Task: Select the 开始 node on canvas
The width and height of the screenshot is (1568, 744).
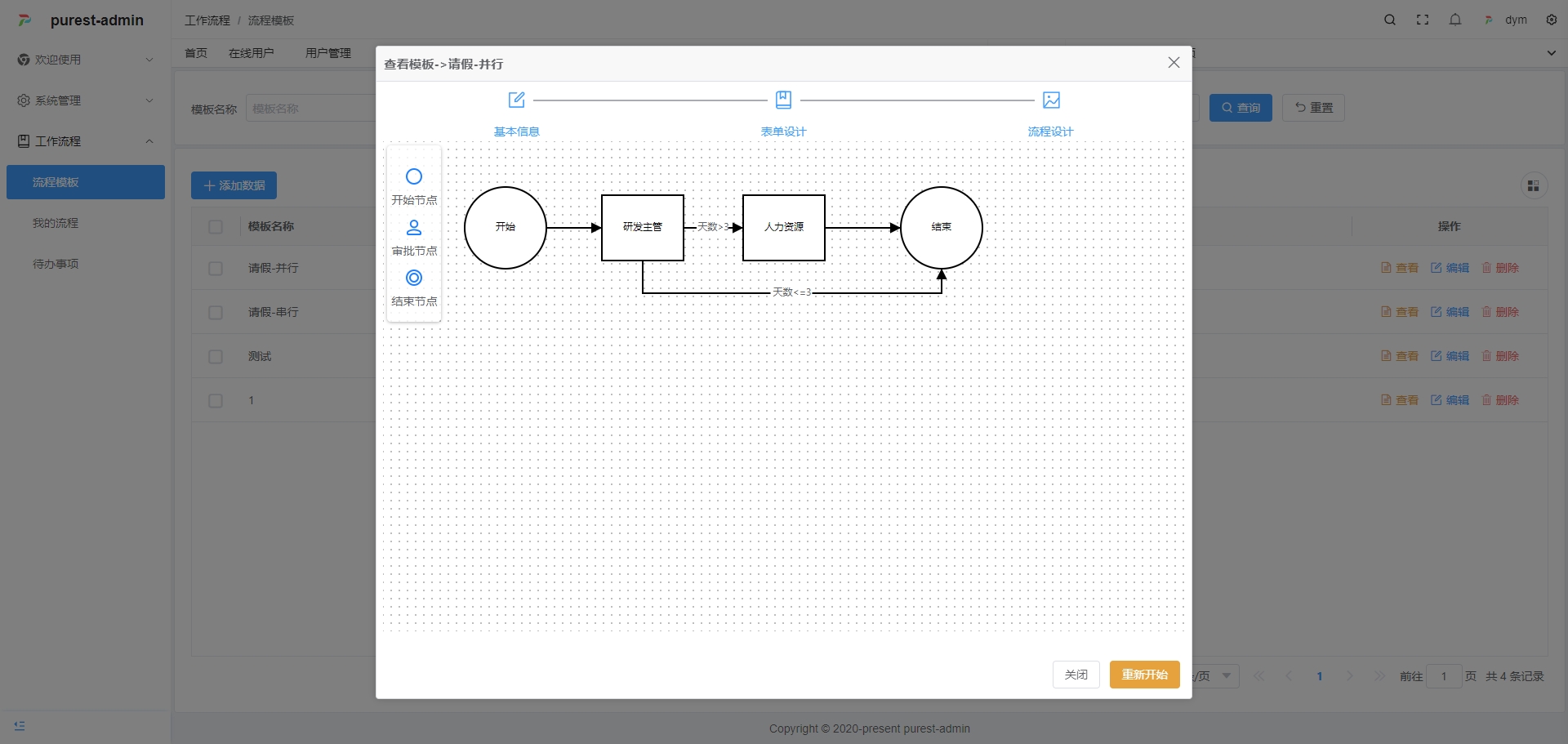Action: [x=506, y=228]
